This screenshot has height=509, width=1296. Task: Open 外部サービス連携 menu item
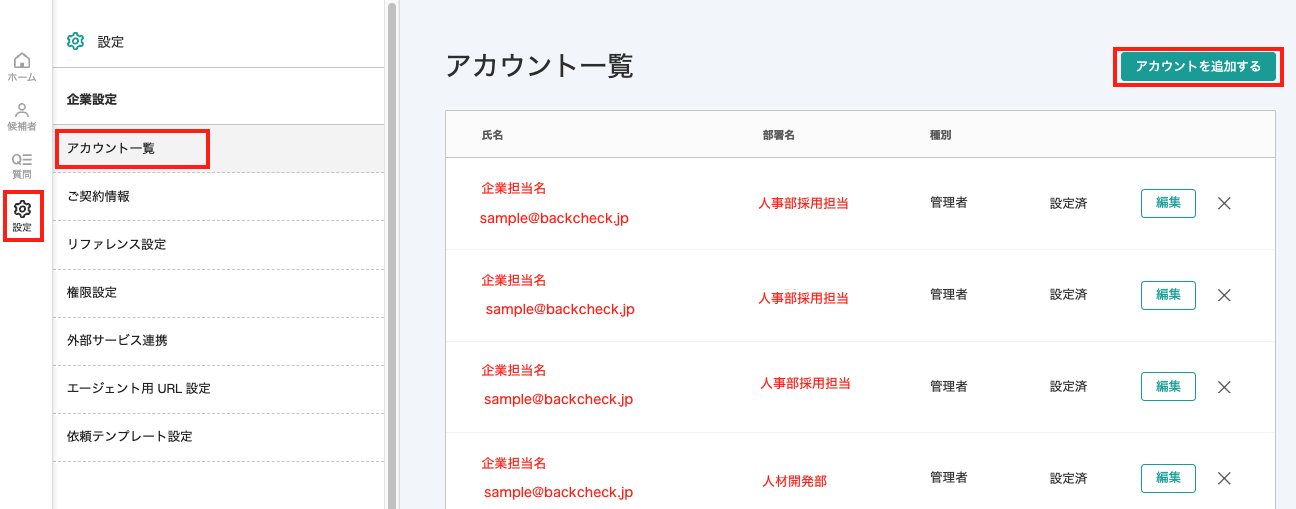pos(219,340)
